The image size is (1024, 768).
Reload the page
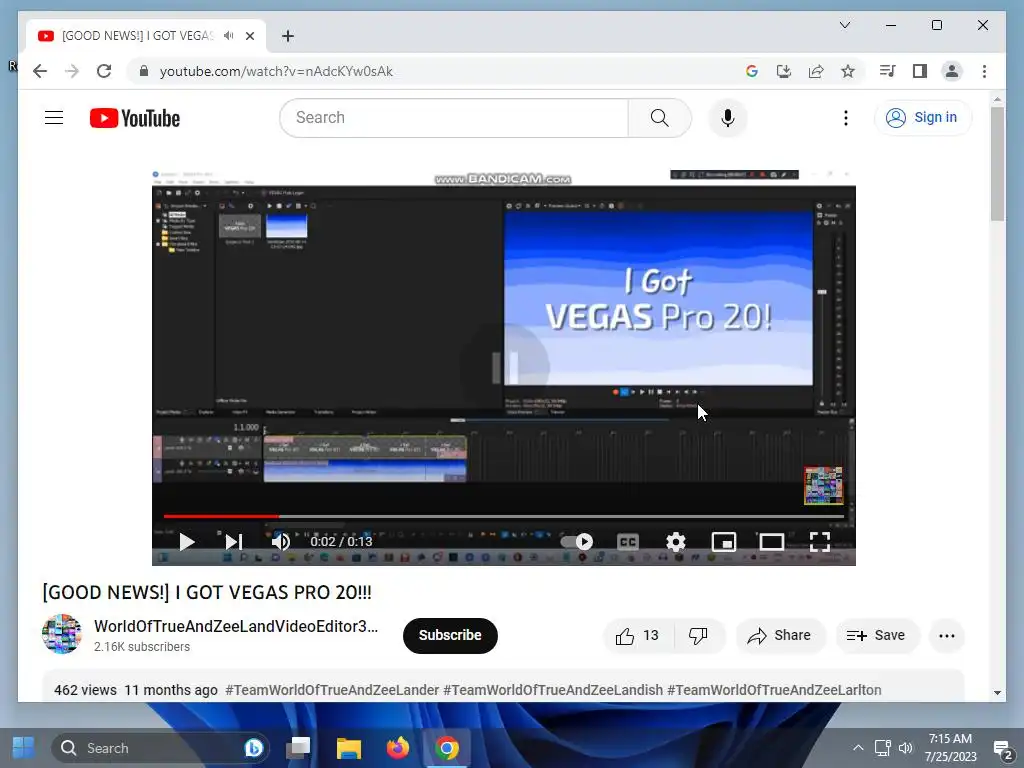click(x=104, y=71)
